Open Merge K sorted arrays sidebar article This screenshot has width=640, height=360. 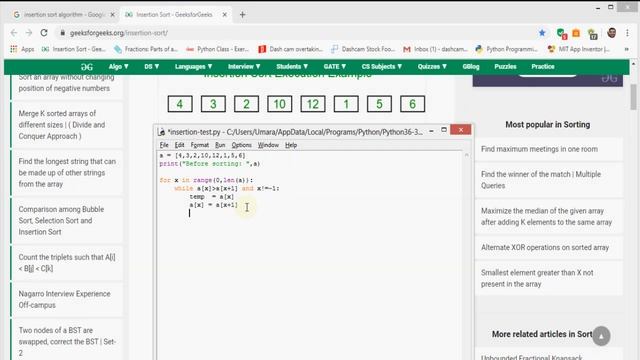click(x=62, y=124)
